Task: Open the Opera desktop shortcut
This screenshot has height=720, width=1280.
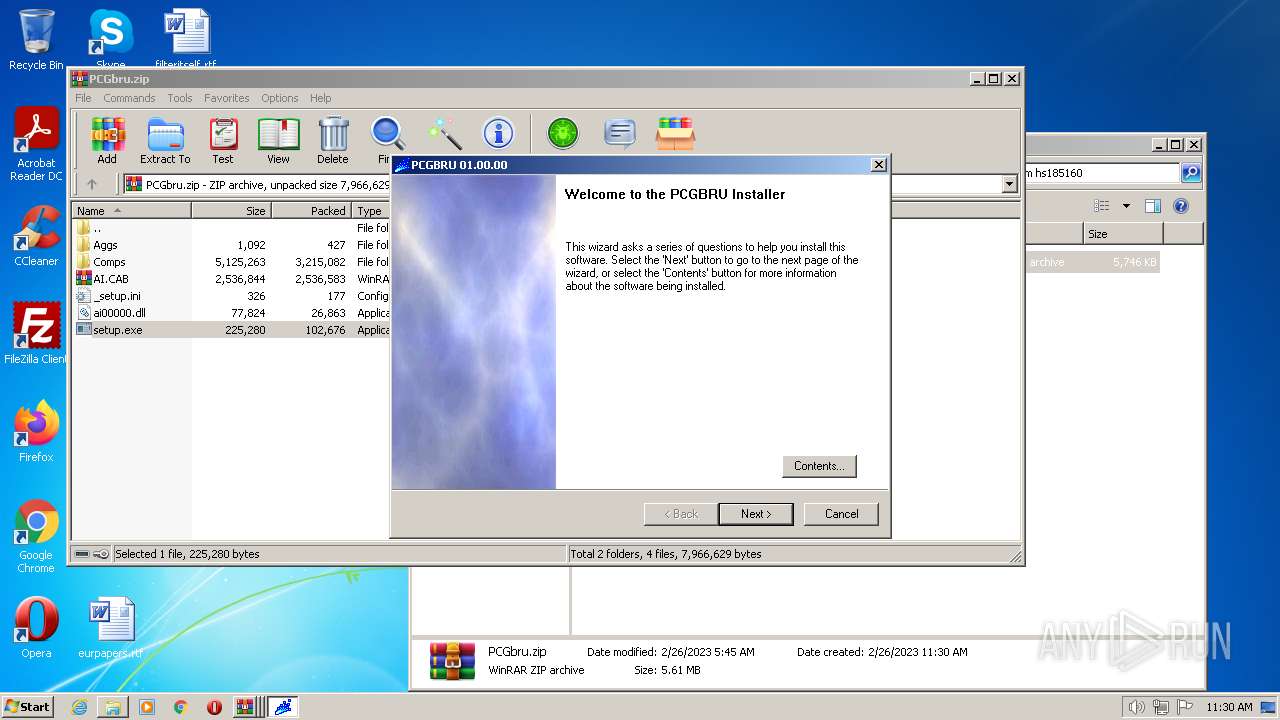Action: [x=36, y=628]
